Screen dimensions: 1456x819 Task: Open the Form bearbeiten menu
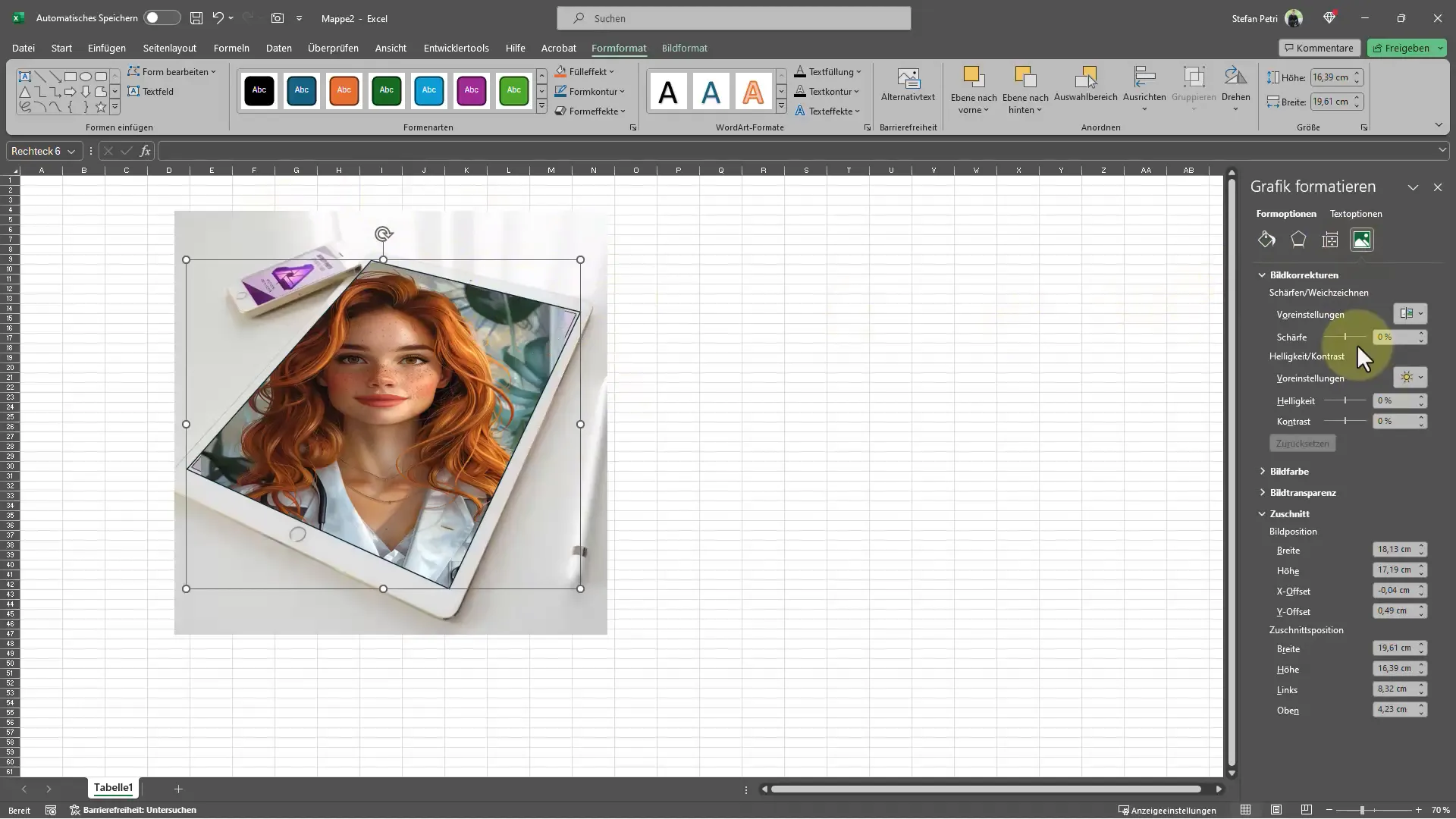click(172, 71)
